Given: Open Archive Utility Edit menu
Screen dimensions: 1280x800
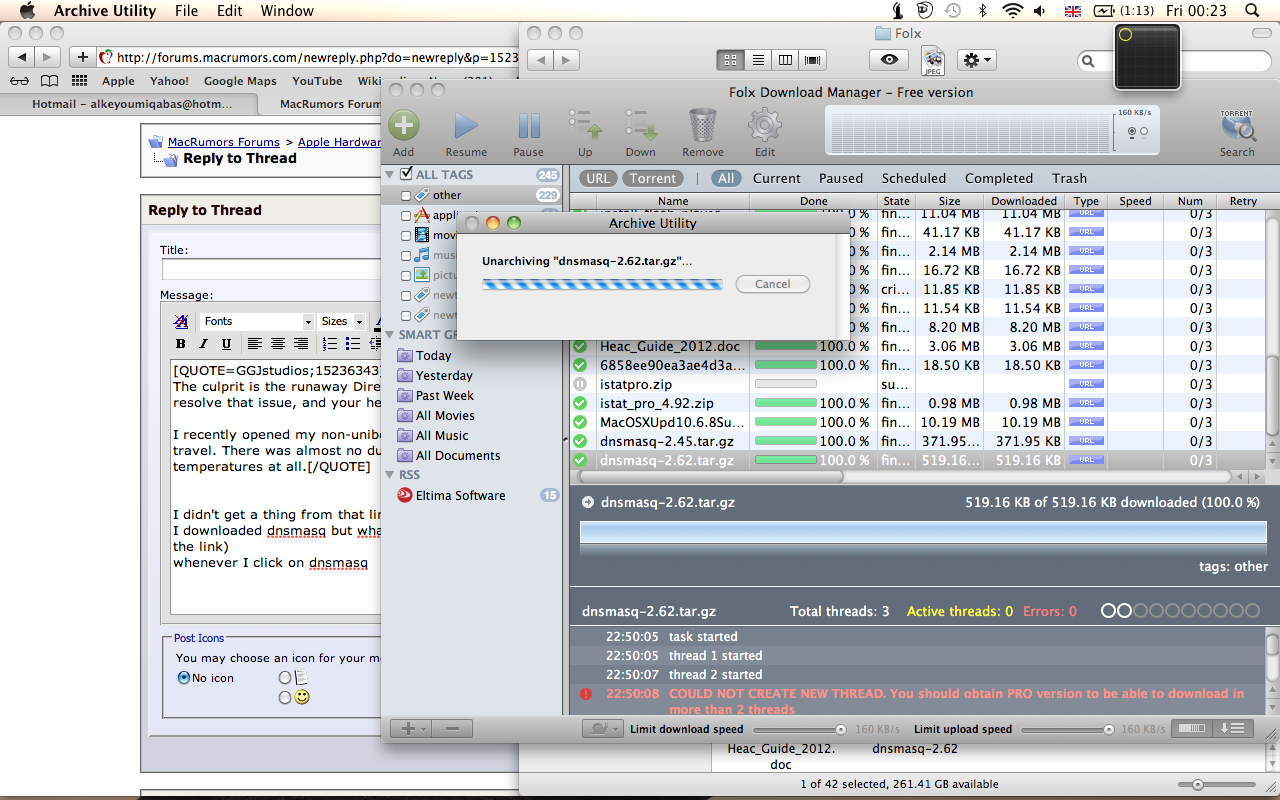Looking at the screenshot, I should [230, 11].
